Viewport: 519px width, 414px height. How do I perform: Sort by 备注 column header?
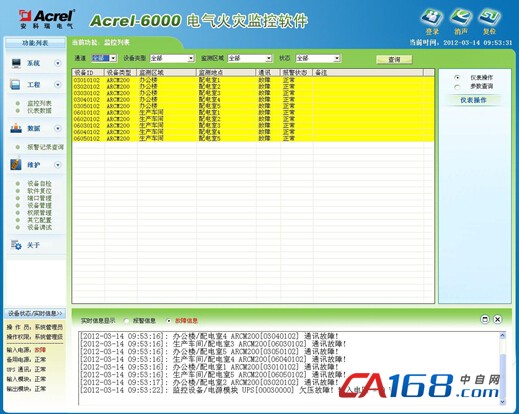(x=368, y=73)
